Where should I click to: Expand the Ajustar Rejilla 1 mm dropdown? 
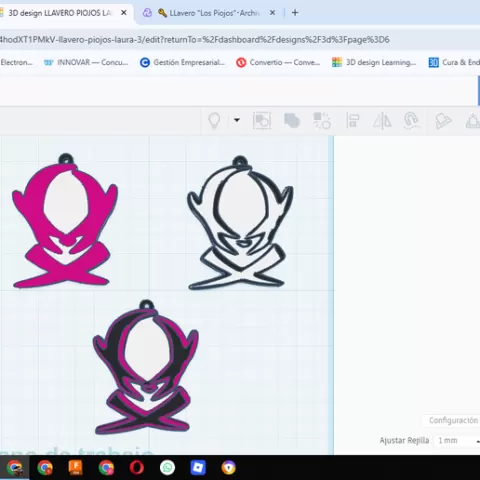(458, 441)
